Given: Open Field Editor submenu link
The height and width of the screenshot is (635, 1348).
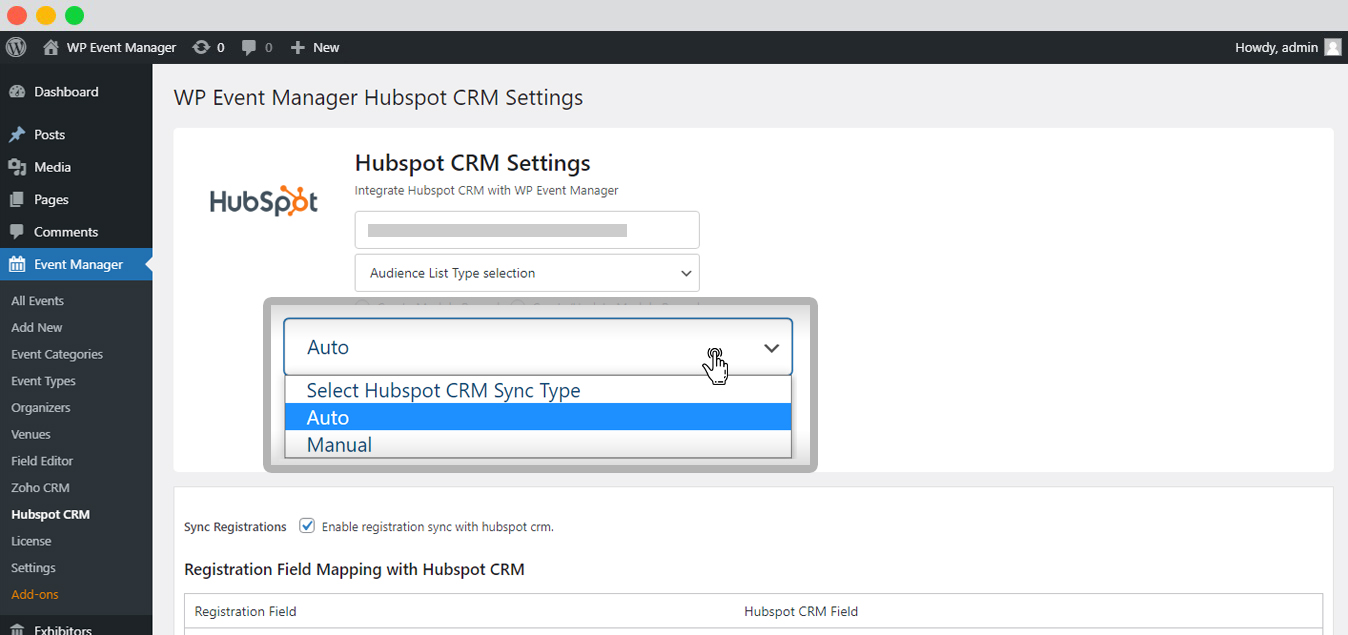Looking at the screenshot, I should pos(42,461).
